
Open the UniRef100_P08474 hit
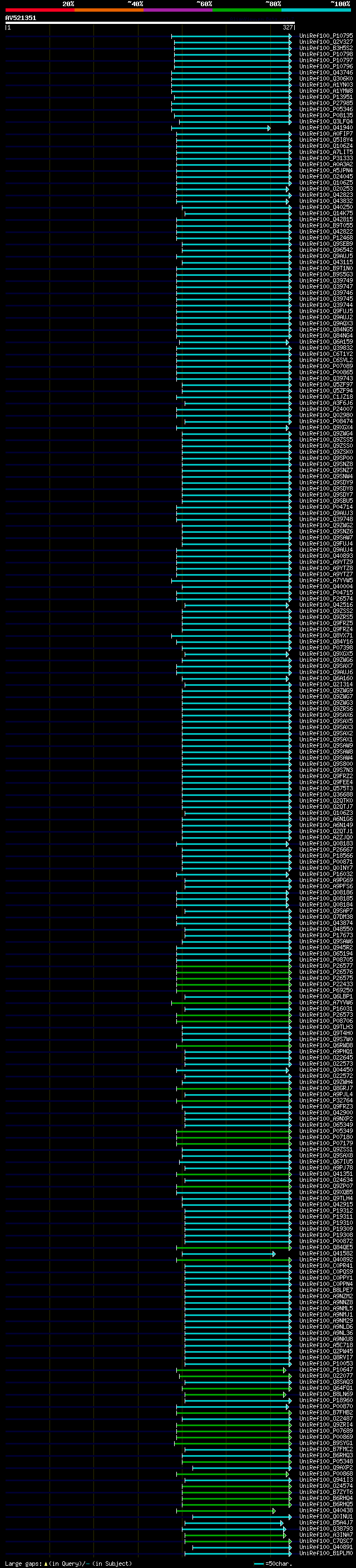coord(326,421)
